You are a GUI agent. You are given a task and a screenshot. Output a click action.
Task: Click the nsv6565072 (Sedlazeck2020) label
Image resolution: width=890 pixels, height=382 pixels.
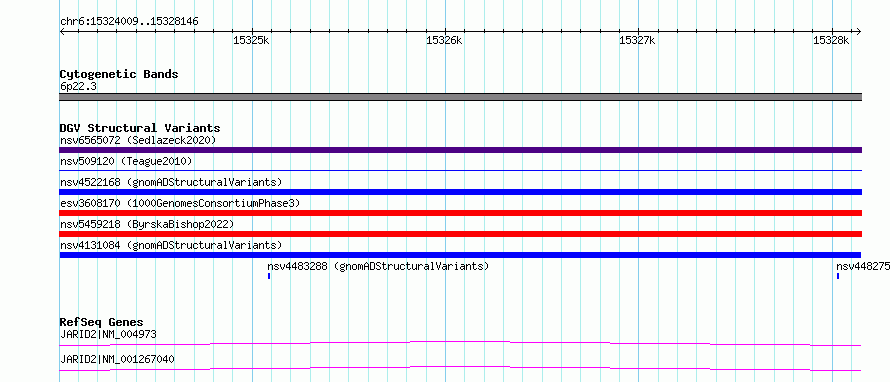coord(138,140)
